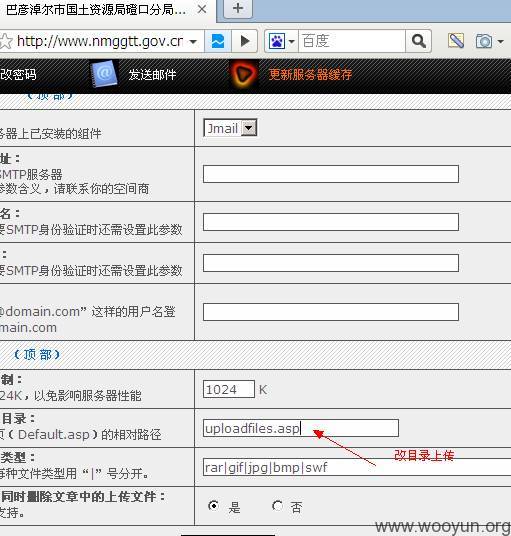
Task: Click 更新服务器缓存 menu item
Action: (x=310, y=74)
